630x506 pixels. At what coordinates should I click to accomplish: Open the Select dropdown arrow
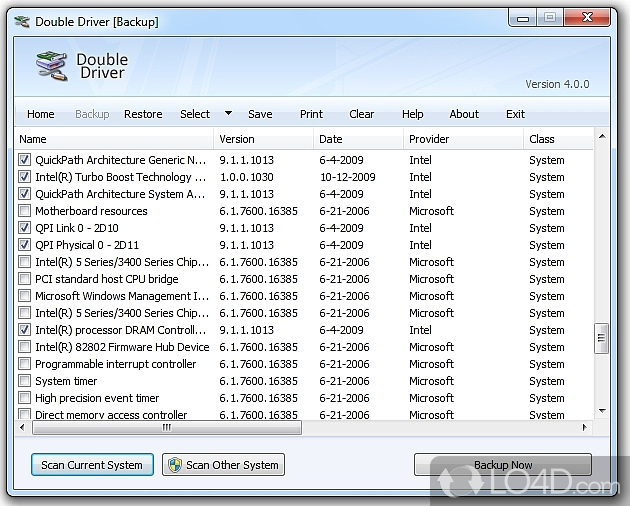click(228, 113)
